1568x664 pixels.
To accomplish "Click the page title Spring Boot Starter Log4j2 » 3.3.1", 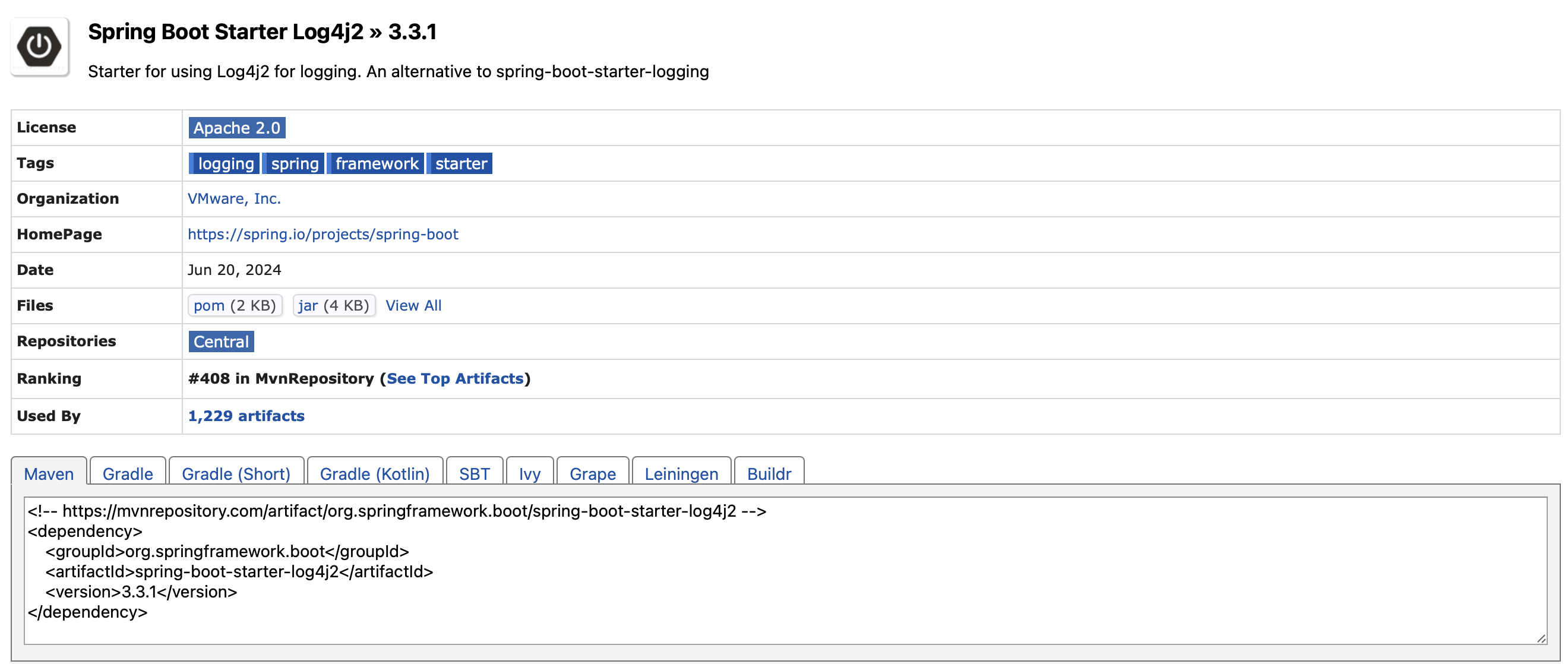I will (263, 31).
